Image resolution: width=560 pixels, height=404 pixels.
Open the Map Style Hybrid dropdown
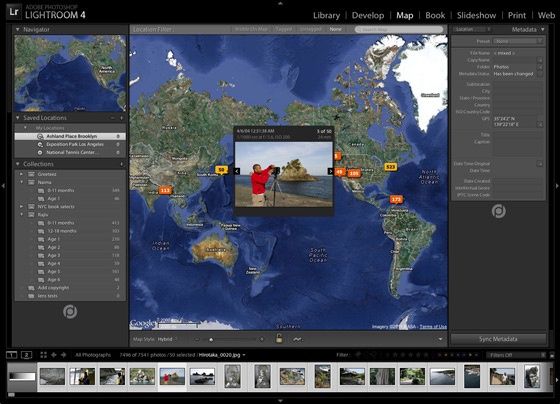coord(167,339)
